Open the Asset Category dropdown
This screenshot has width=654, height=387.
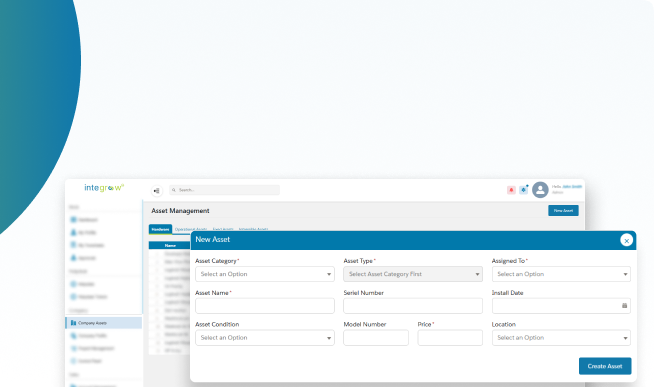pos(265,274)
